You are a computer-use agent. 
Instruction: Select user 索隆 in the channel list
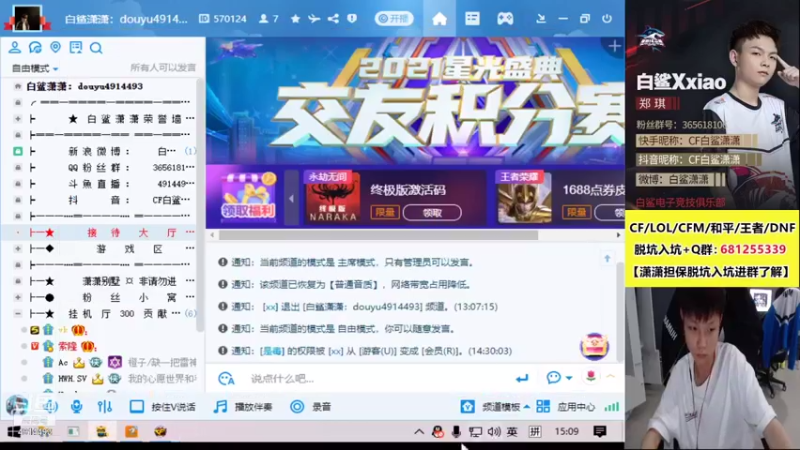pos(67,346)
